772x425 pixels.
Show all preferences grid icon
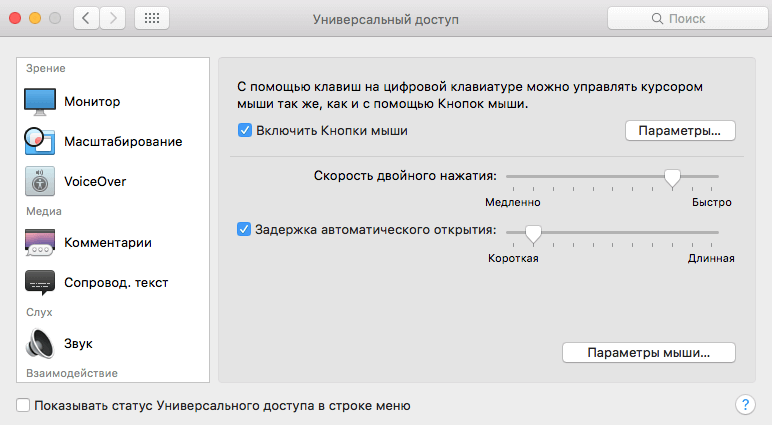(152, 18)
